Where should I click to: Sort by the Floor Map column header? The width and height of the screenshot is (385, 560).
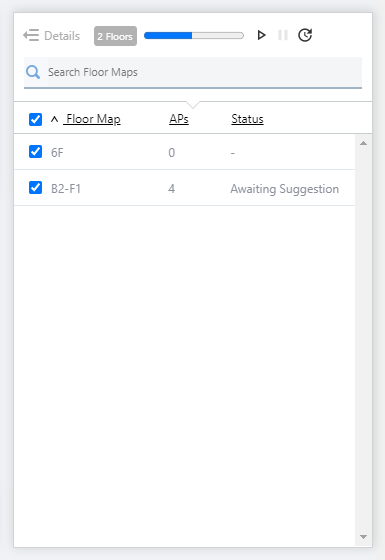tap(92, 119)
